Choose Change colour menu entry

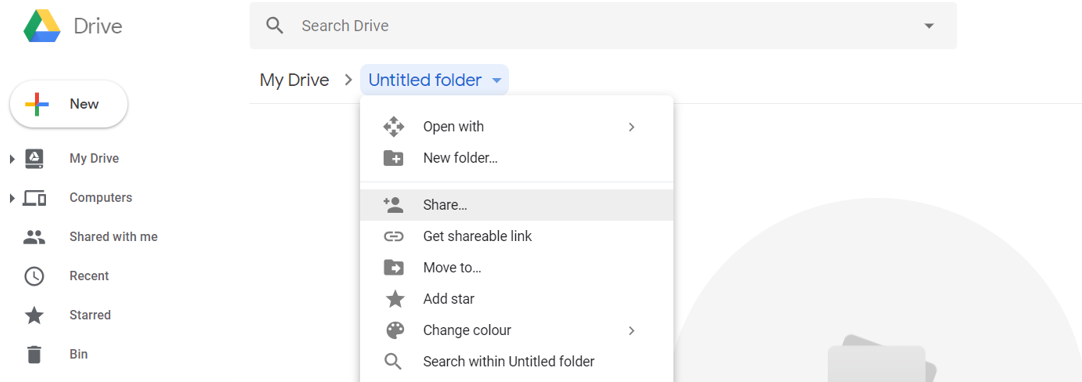coord(516,330)
